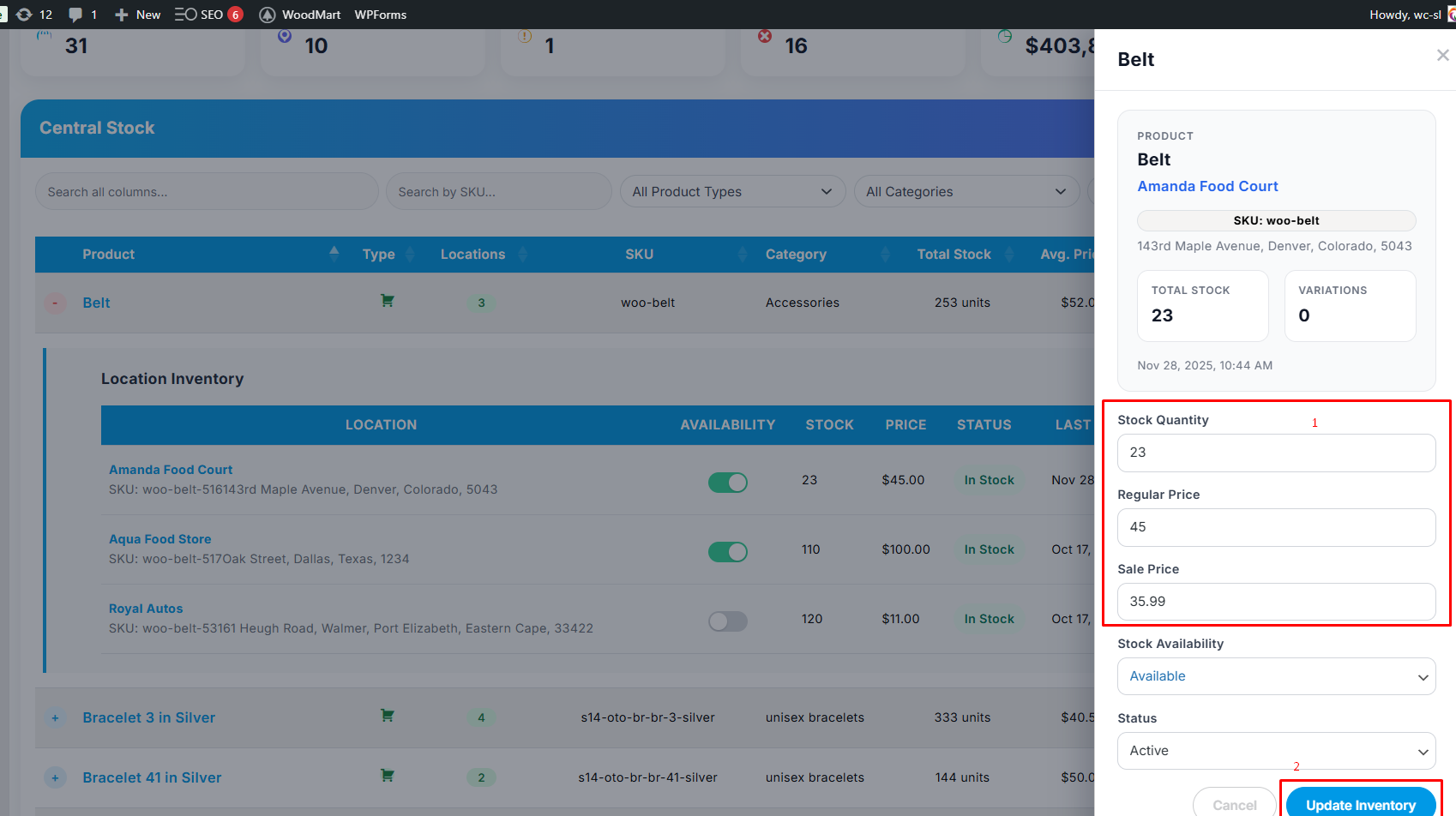
Task: Edit the Sale Price field
Action: point(1276,602)
